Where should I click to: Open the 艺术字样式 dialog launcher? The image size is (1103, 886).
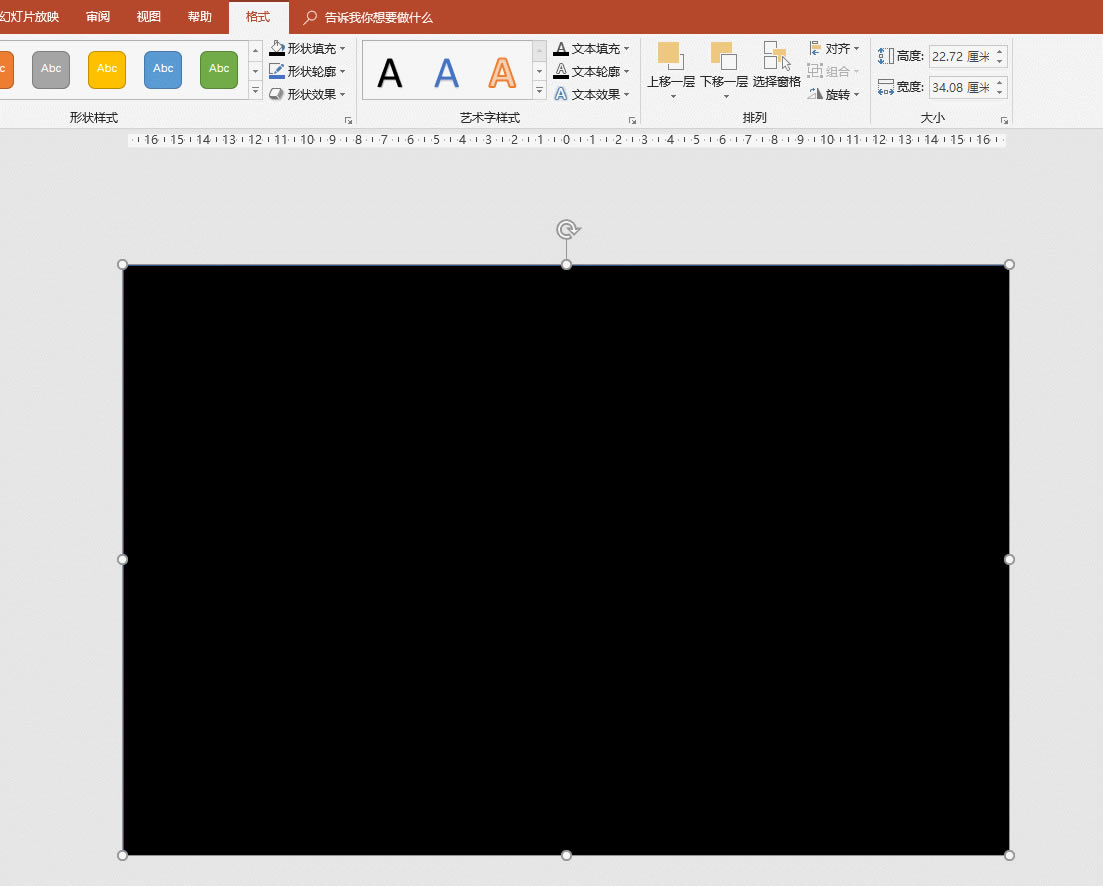pos(632,121)
